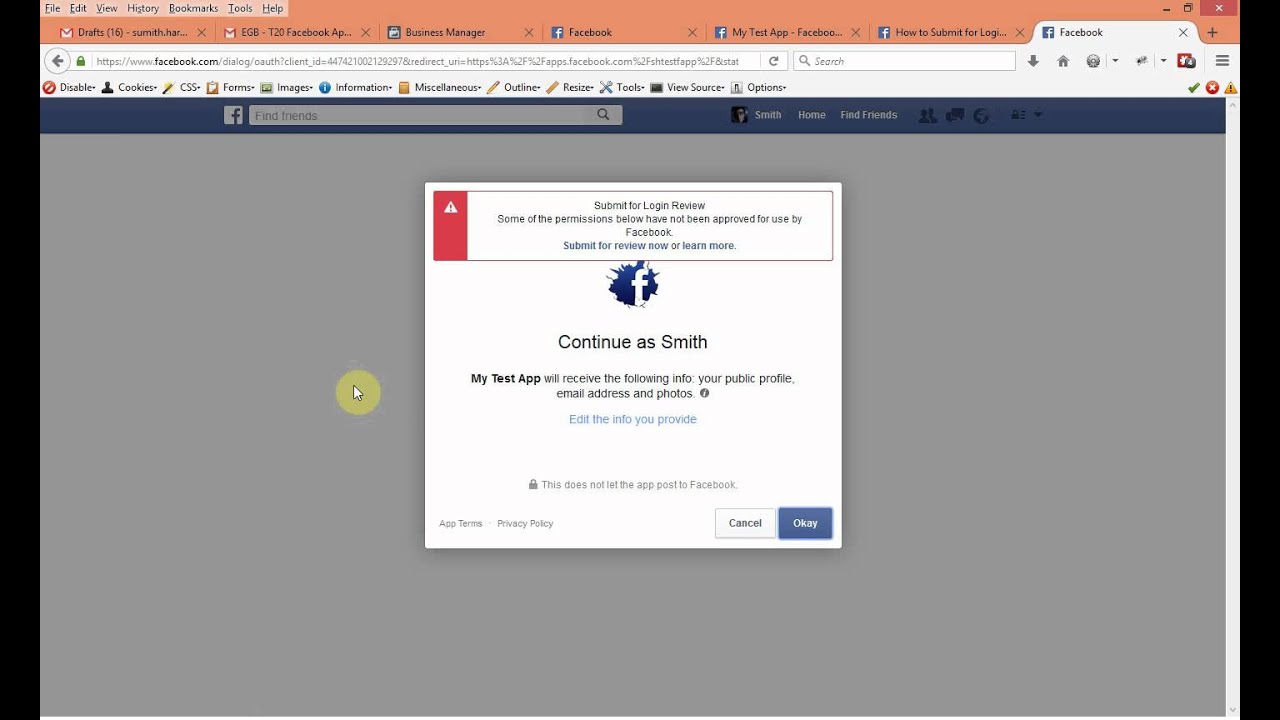This screenshot has height=720, width=1280.
Task: Switch to the Drafts (16) Gmail tab
Action: click(133, 32)
